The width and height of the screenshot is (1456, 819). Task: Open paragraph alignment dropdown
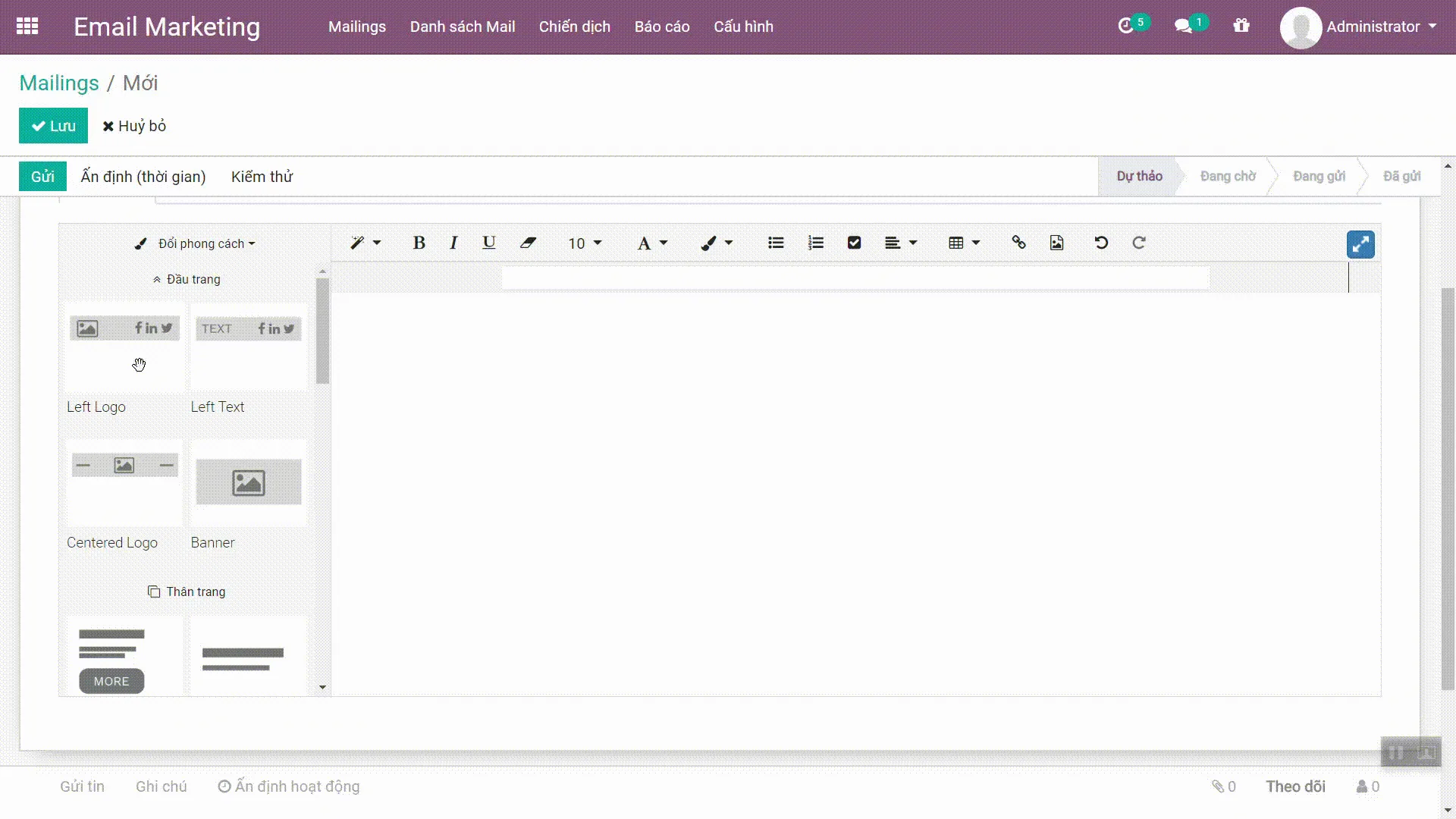[x=901, y=243]
